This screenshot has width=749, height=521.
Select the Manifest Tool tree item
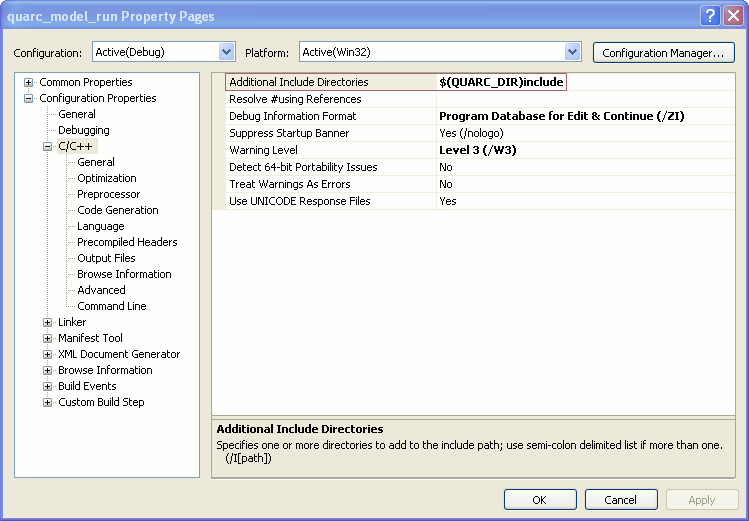tap(90, 338)
